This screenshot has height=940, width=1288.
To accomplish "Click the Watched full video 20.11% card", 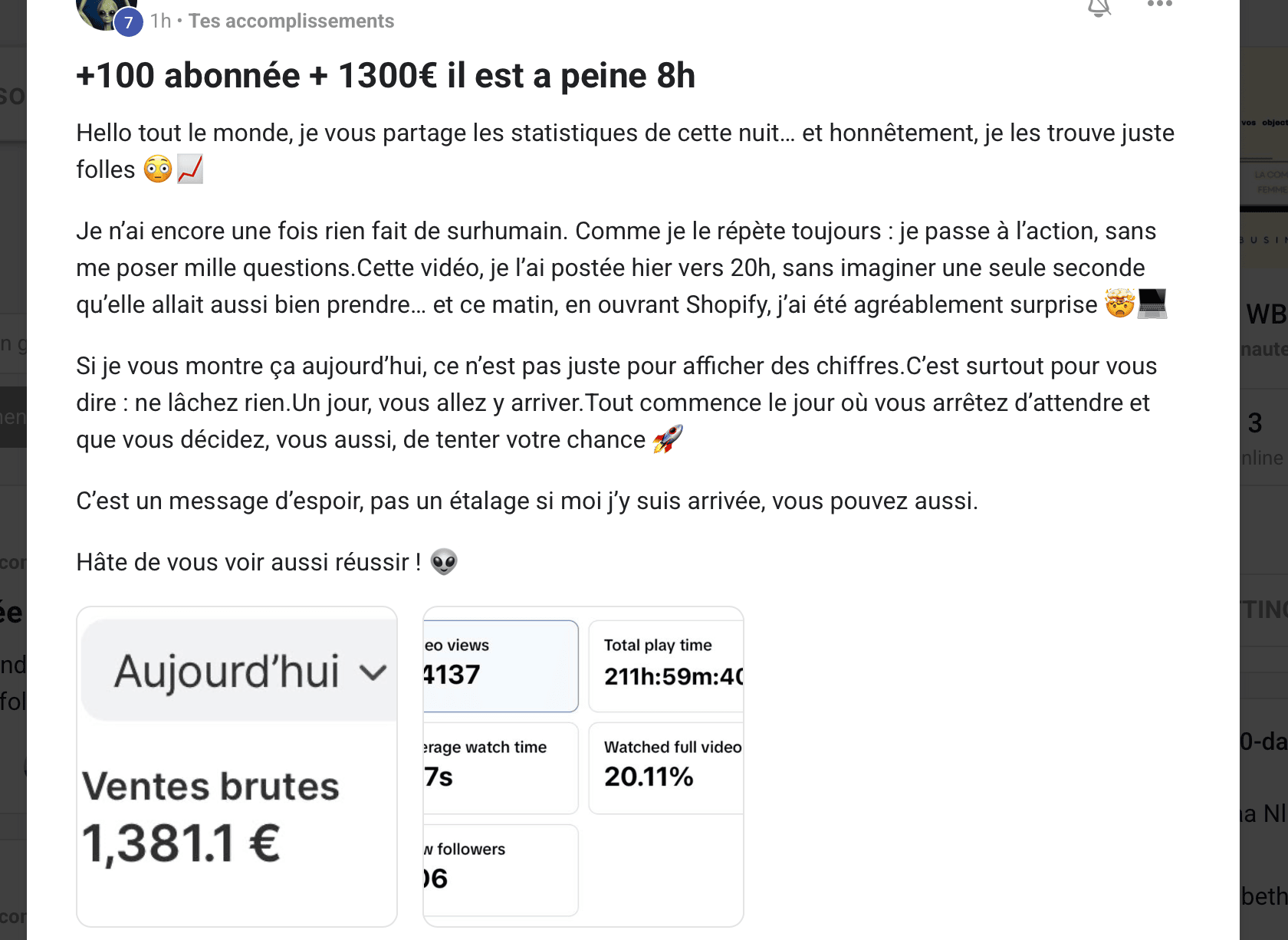I will point(665,767).
